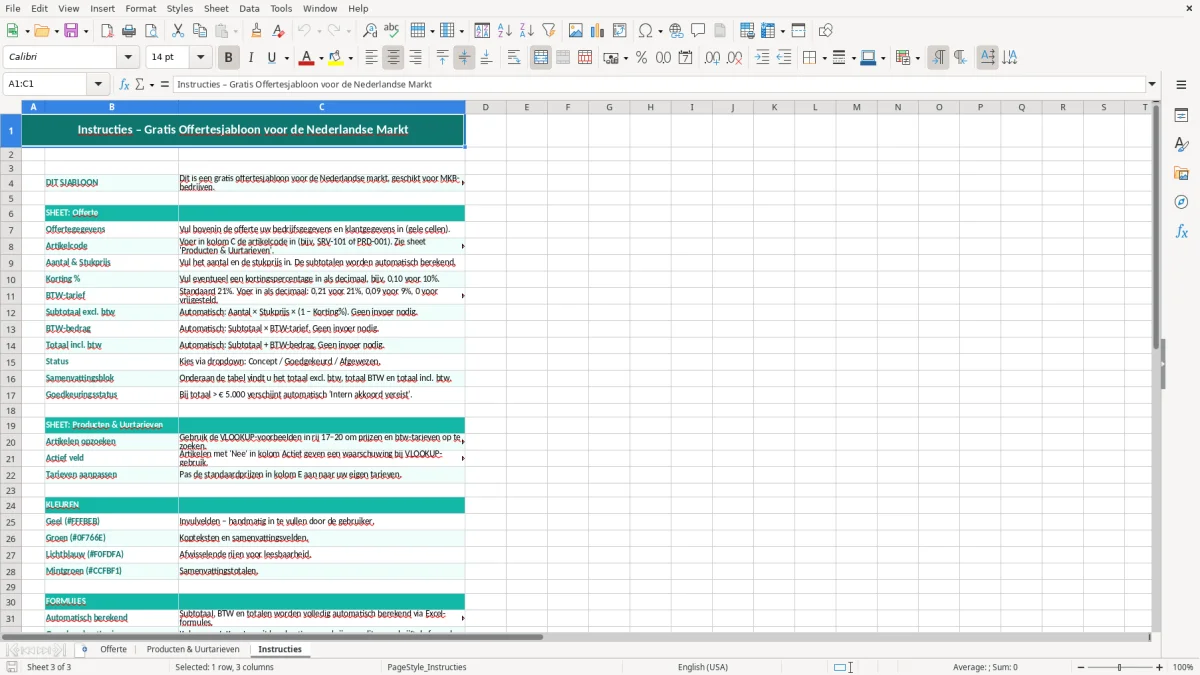
Task: Click into the formula input line
Action: click(659, 84)
